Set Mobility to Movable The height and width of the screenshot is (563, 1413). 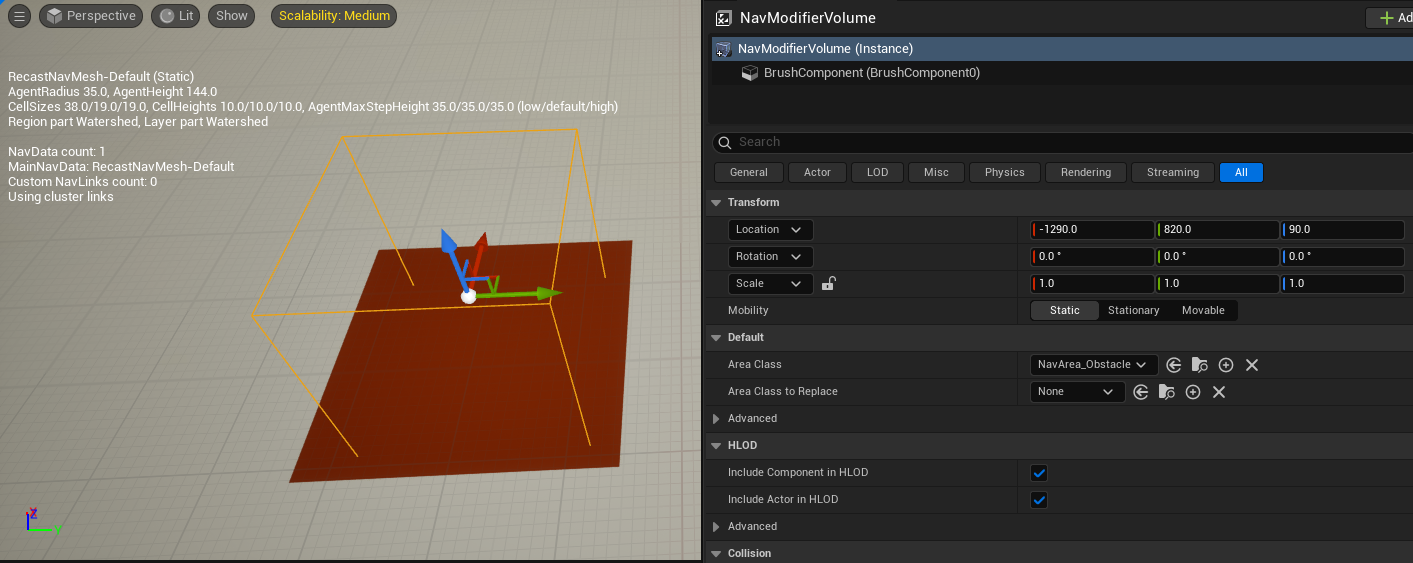tap(1203, 311)
